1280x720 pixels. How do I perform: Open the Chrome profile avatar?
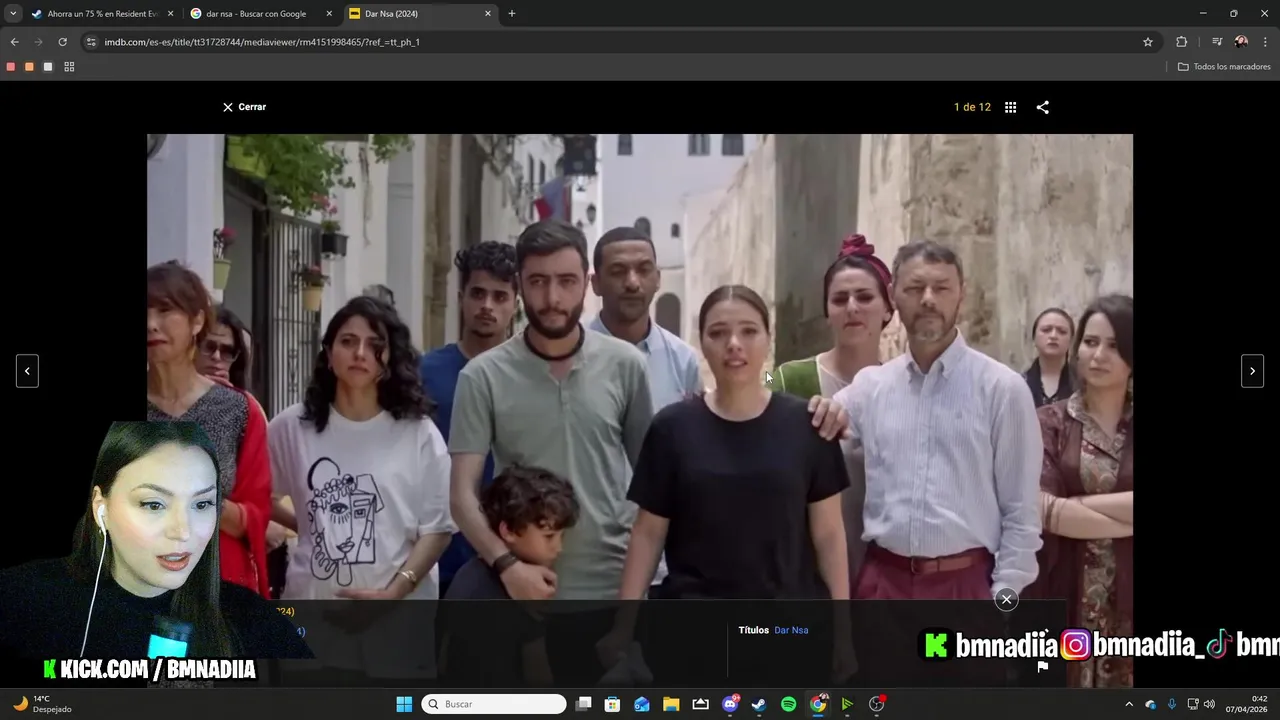pyautogui.click(x=1241, y=42)
